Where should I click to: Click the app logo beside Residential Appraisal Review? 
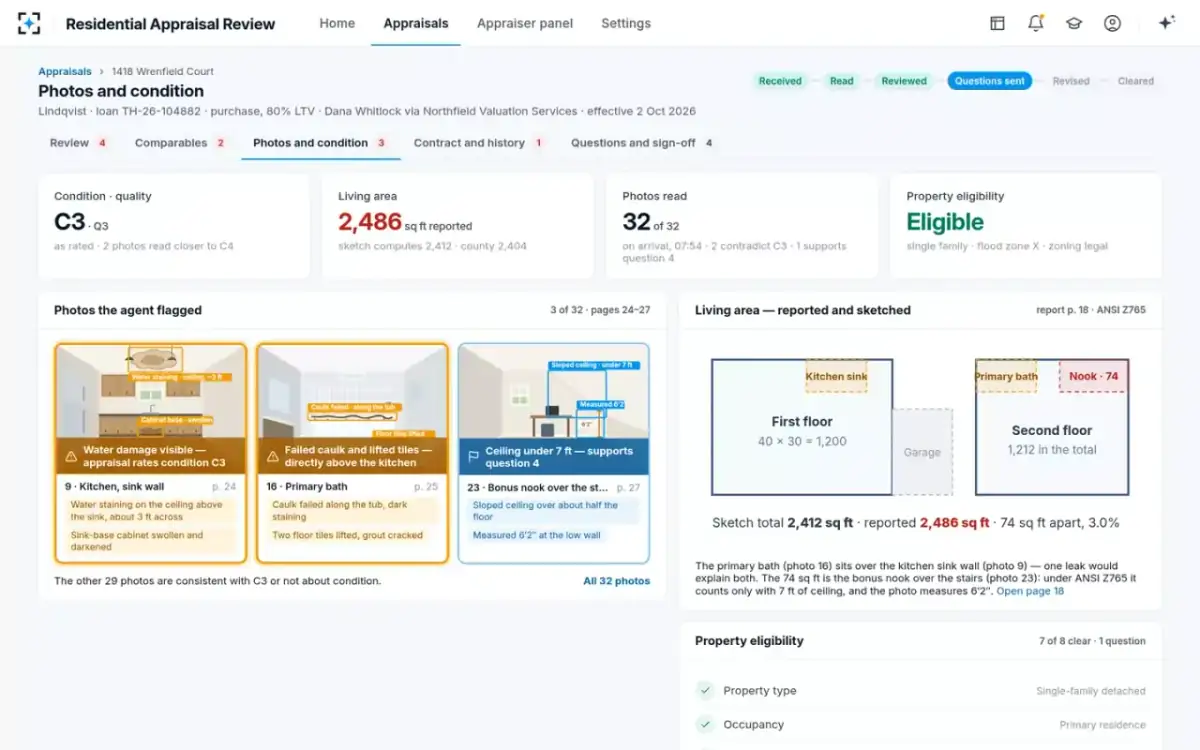coord(29,23)
